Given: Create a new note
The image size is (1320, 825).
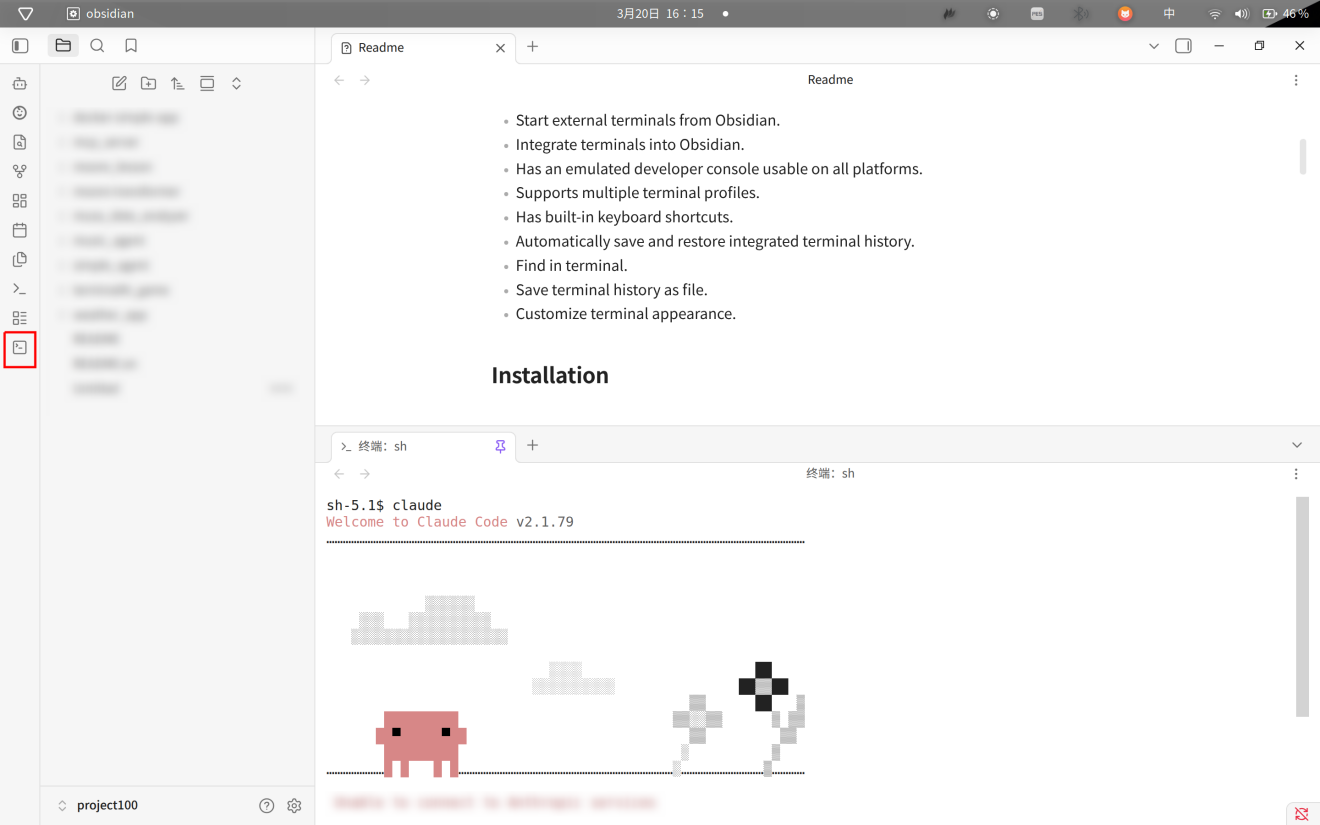Looking at the screenshot, I should tap(119, 84).
